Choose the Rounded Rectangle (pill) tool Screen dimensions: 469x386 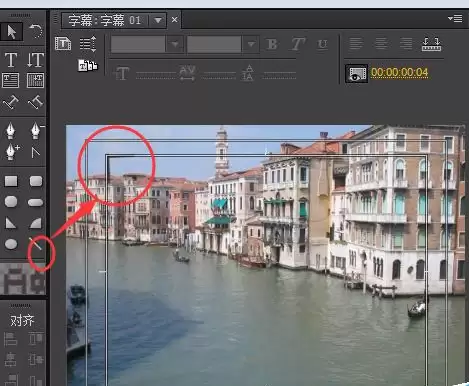point(35,202)
